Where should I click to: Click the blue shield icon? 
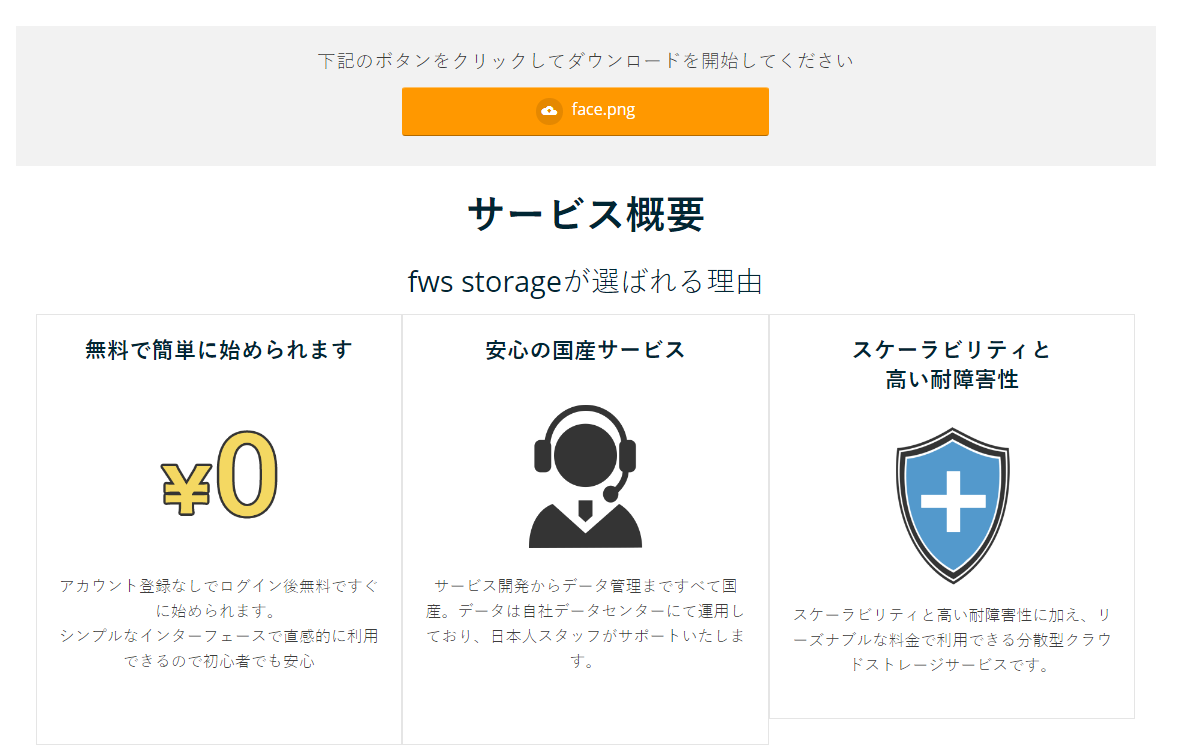952,505
